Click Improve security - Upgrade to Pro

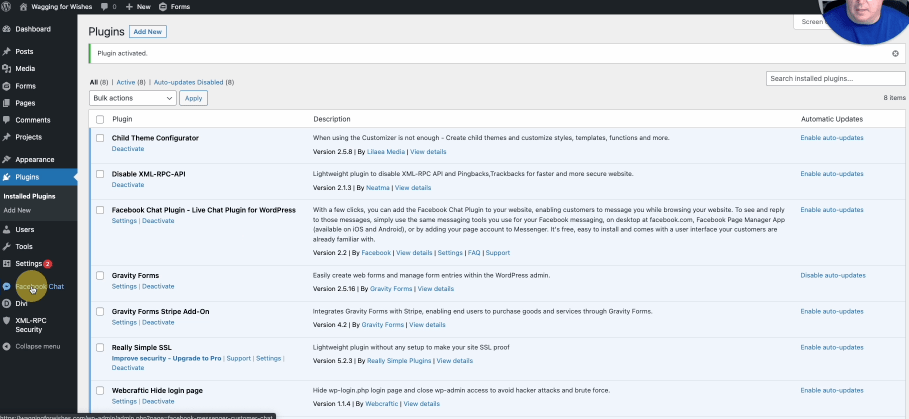coord(166,358)
